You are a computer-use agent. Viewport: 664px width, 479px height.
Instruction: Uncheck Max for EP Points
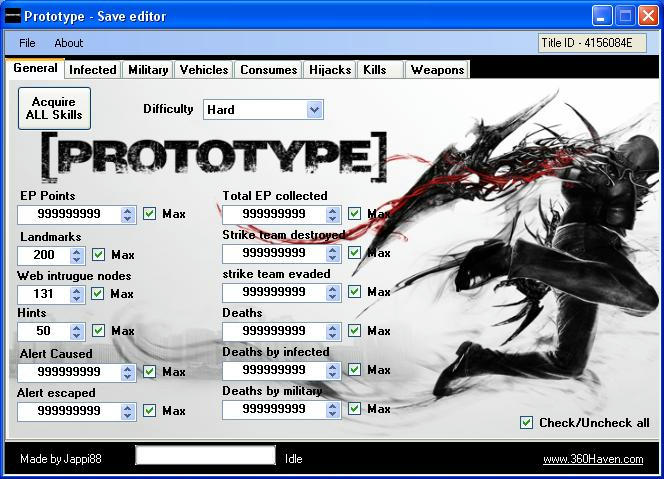(150, 214)
